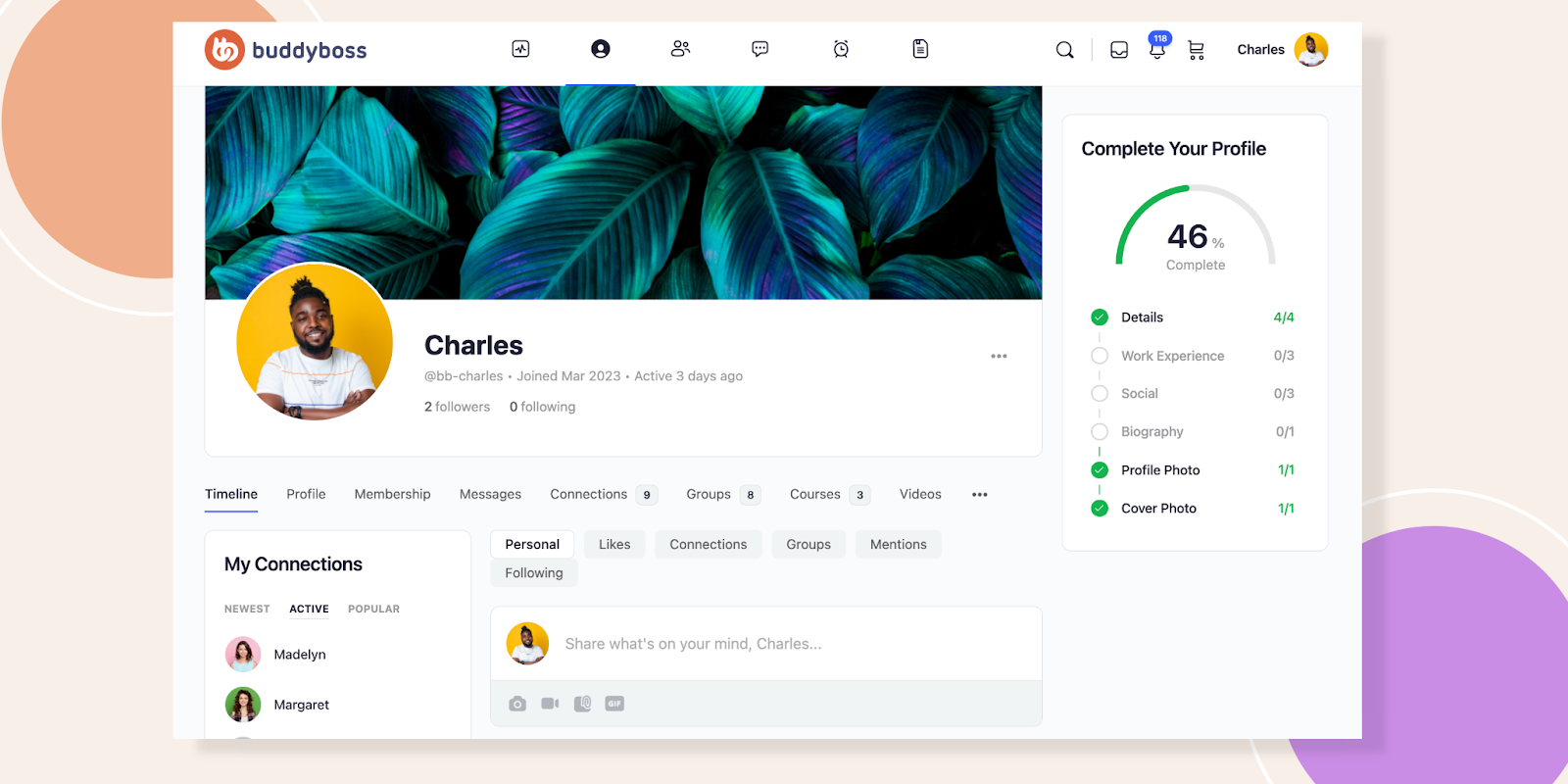Expand more profile tabs ellipsis
This screenshot has width=1568, height=784.
pyautogui.click(x=979, y=495)
